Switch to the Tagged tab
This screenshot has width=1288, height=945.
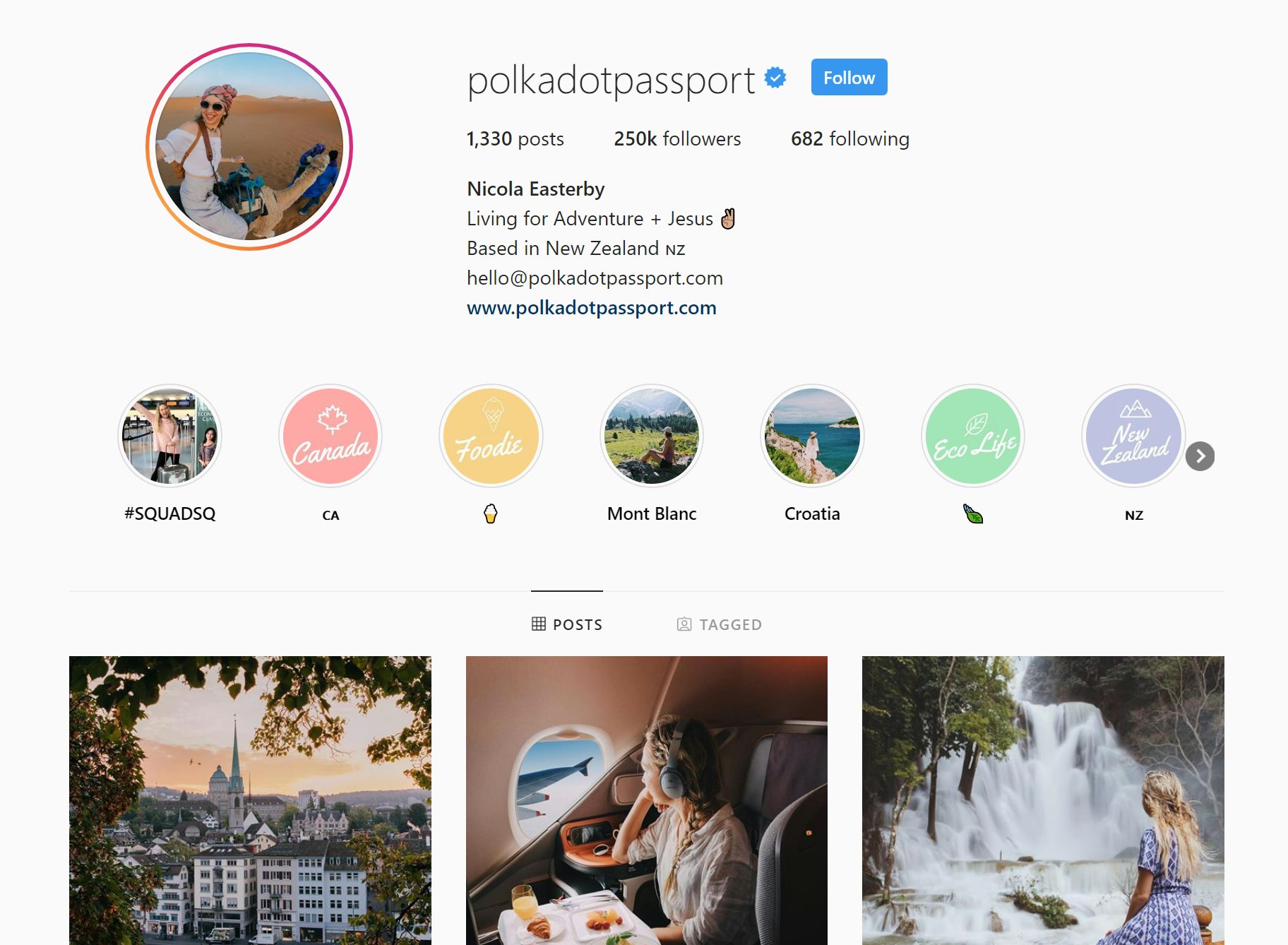(719, 624)
